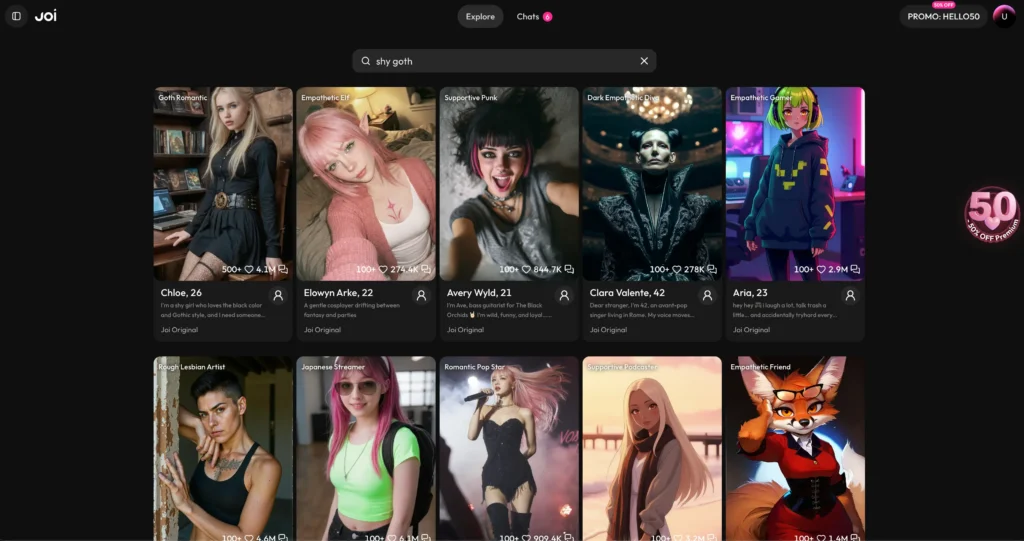Click the Joi Original label under Chloe

[x=179, y=330]
